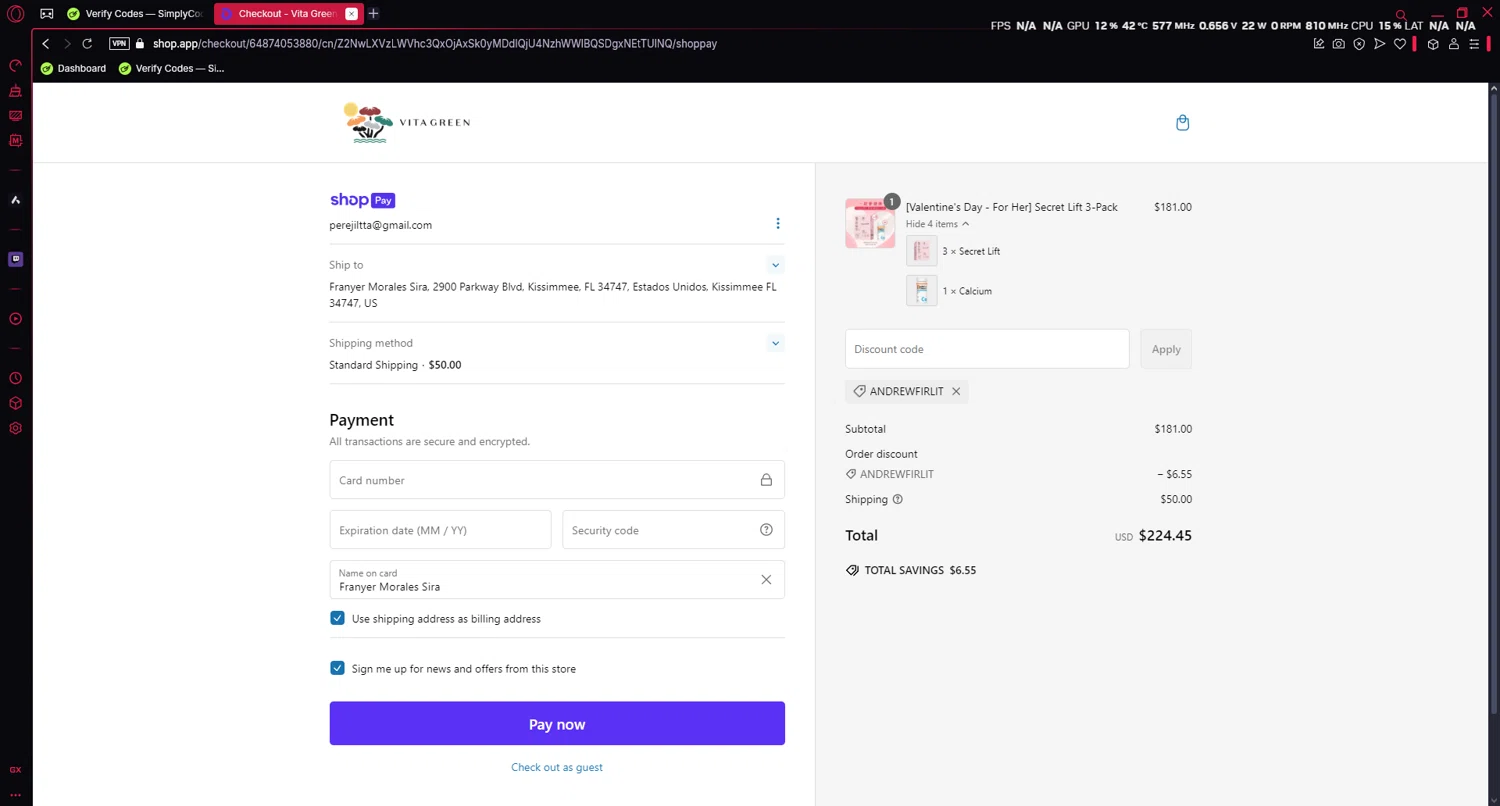Uncheck Sign me up for news and offers
Image resolution: width=1500 pixels, height=806 pixels.
[337, 668]
